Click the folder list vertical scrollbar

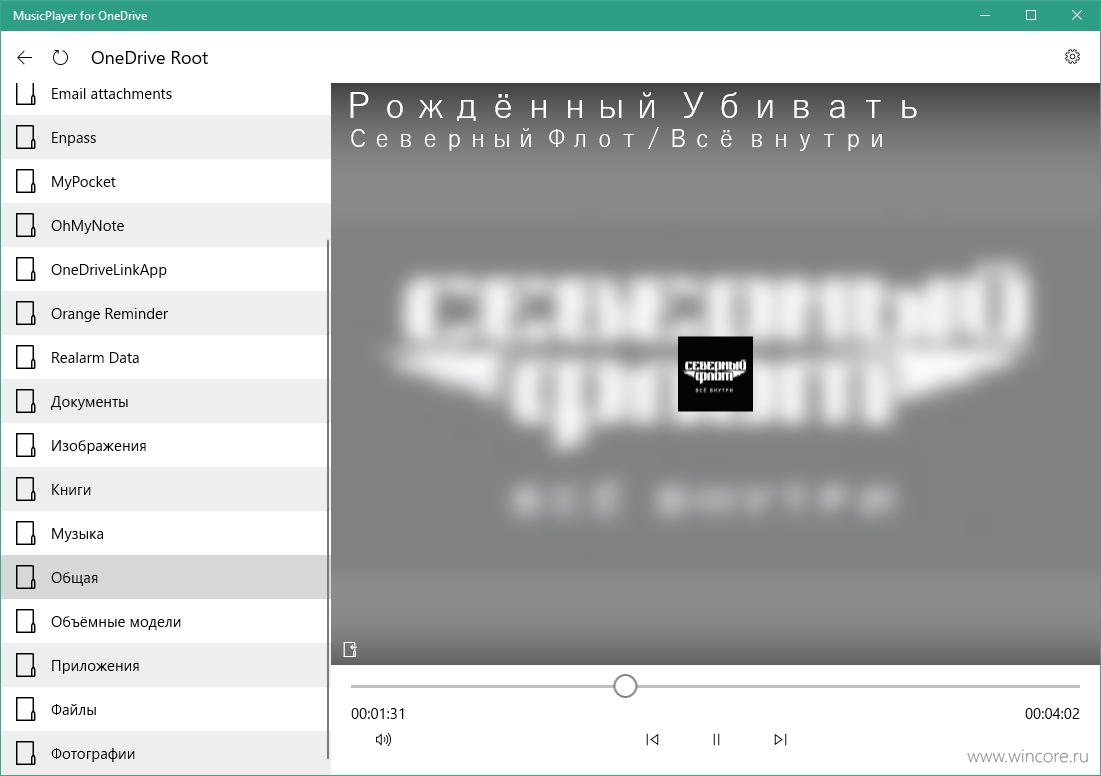(x=328, y=499)
